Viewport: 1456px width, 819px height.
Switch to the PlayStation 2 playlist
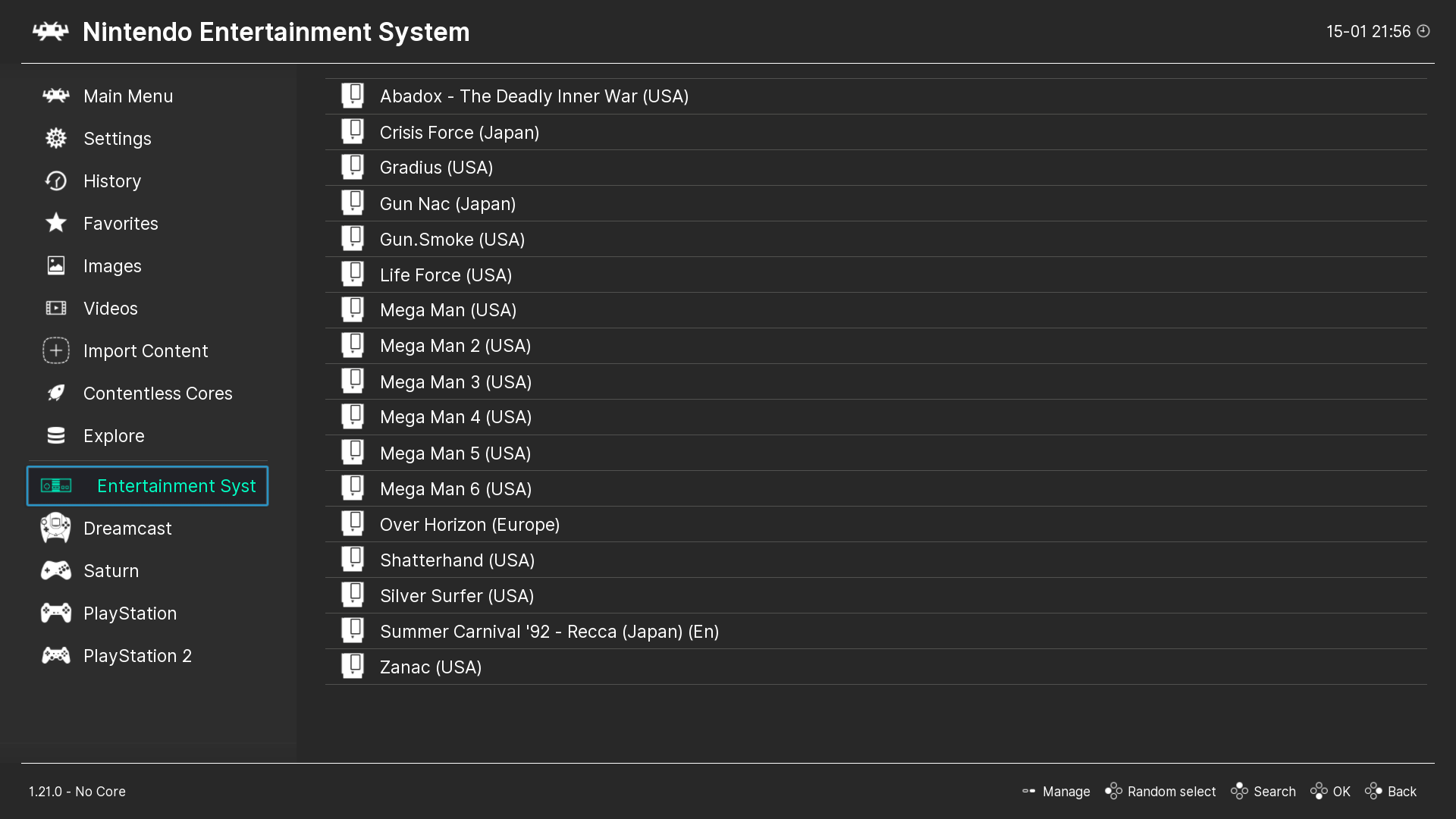pos(137,656)
